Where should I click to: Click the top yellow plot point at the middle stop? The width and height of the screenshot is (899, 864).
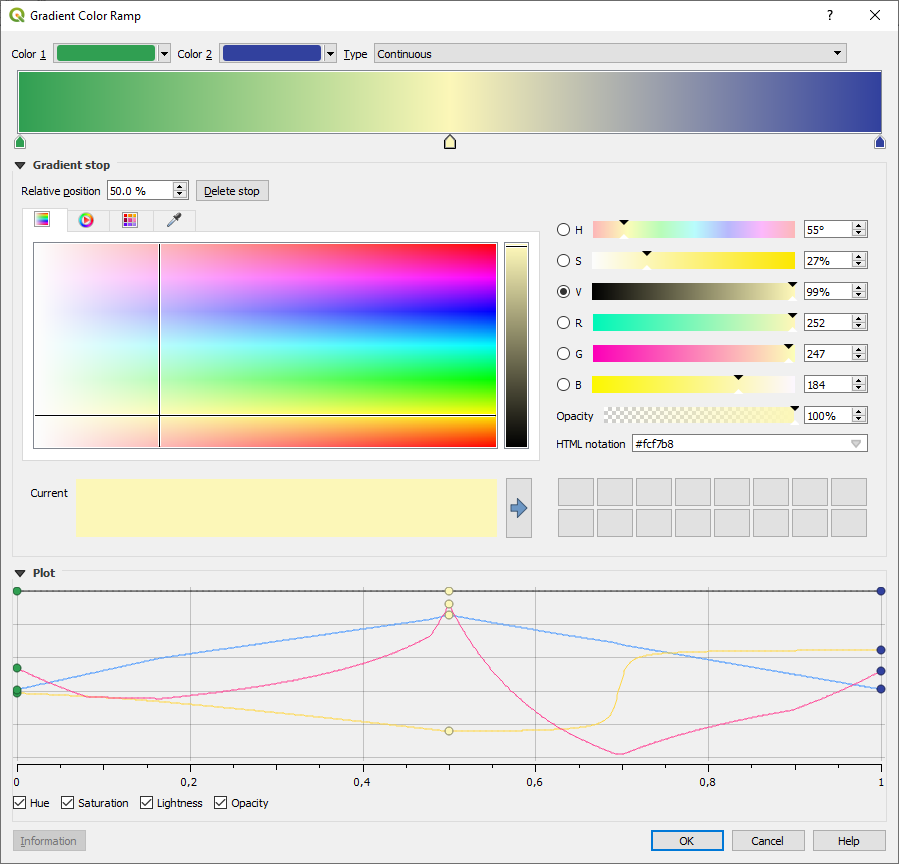(x=449, y=591)
